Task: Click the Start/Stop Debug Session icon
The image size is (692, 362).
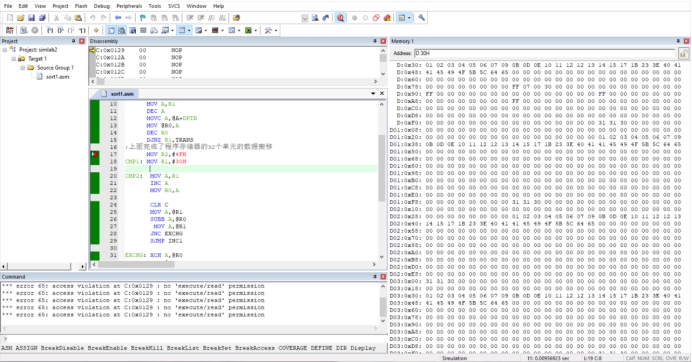Action: 340,18
